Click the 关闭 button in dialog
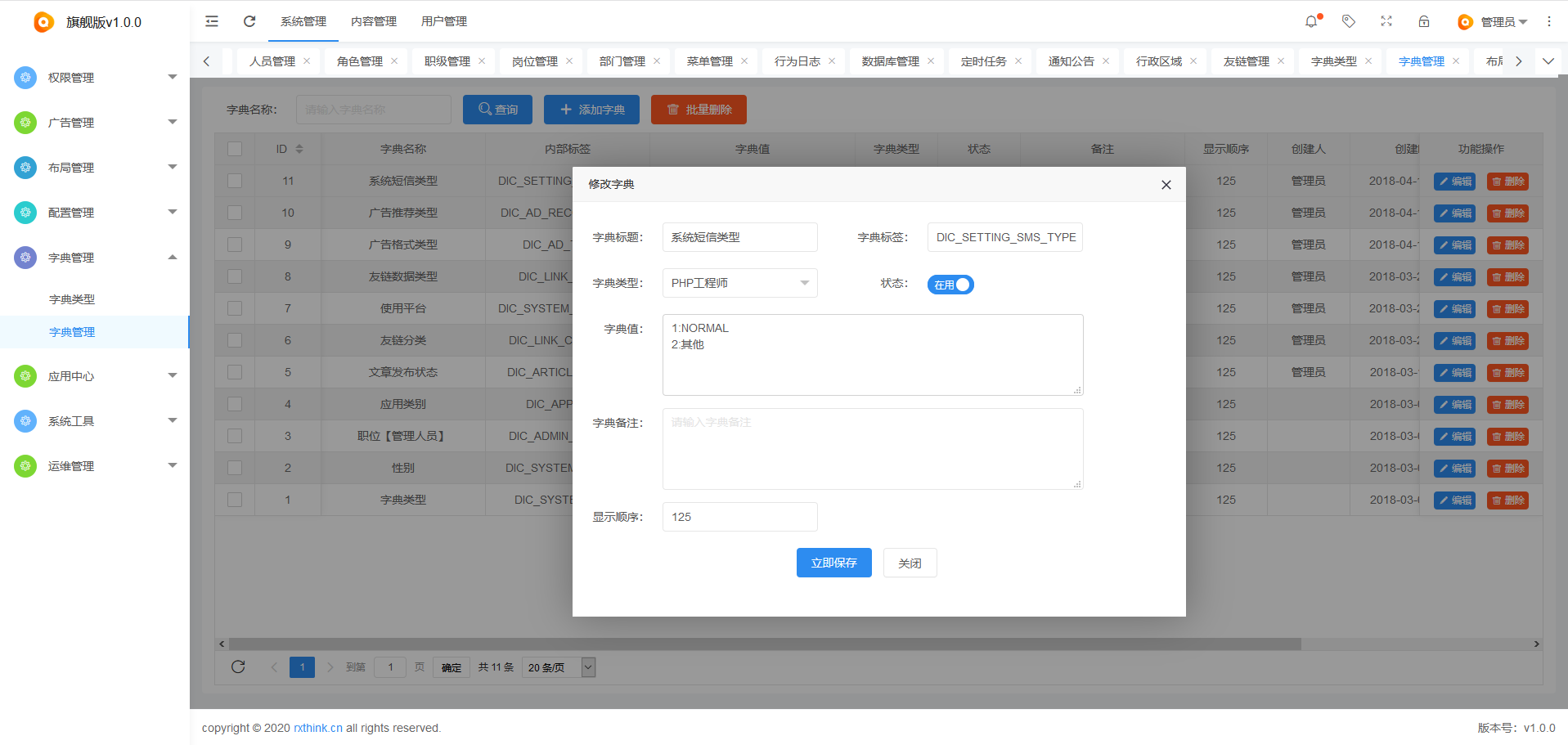 click(x=910, y=563)
